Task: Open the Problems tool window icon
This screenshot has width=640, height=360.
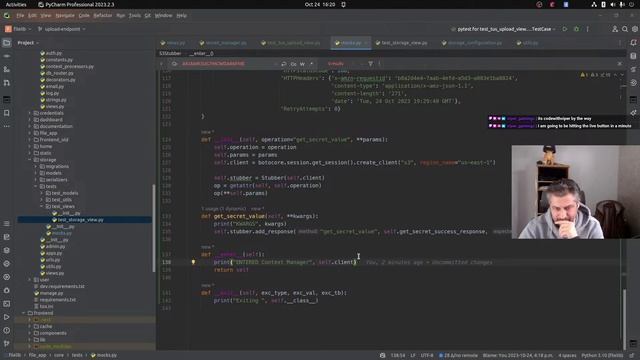Action: click(x=7, y=330)
